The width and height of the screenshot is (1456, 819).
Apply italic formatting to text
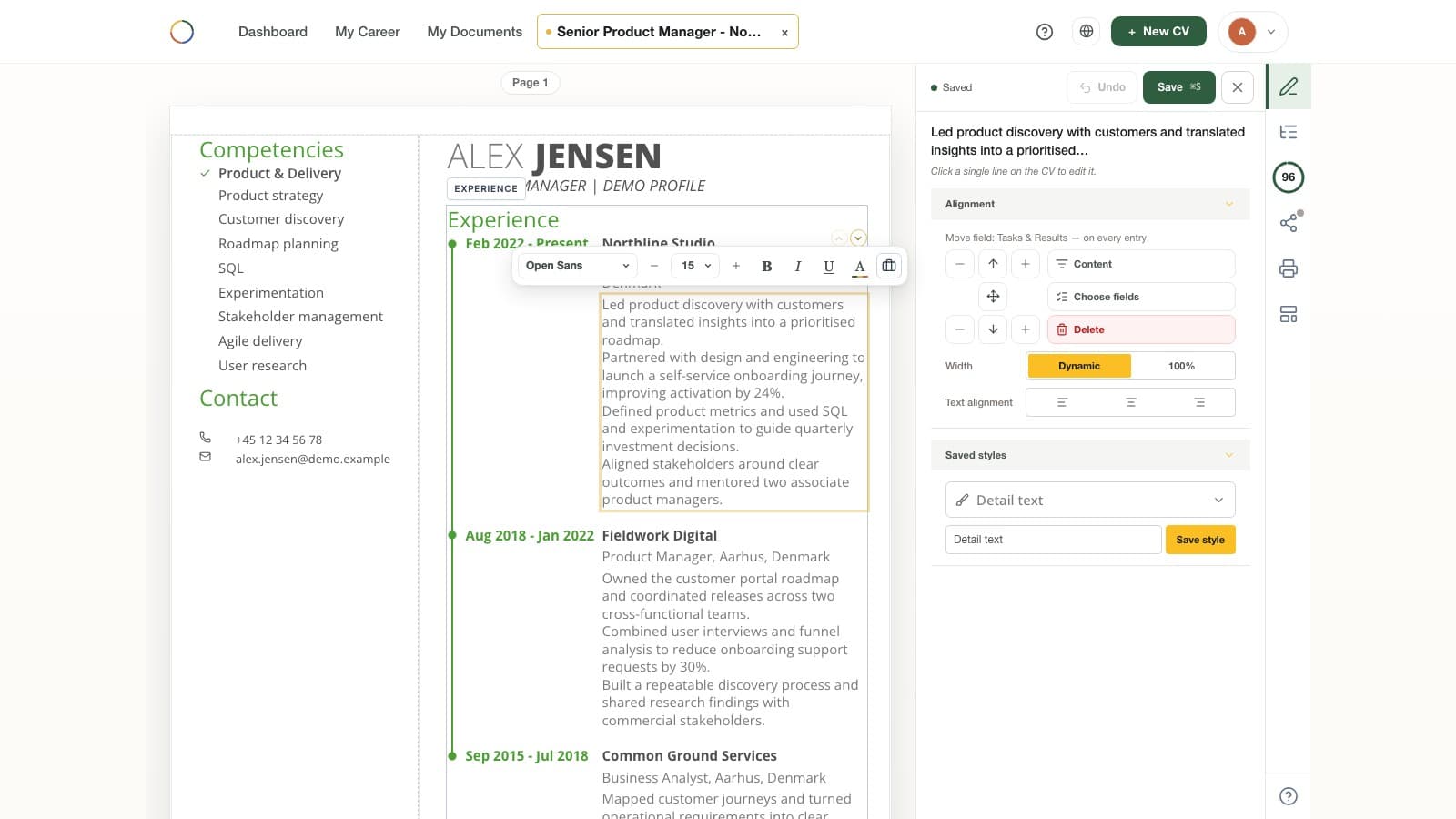tap(798, 266)
